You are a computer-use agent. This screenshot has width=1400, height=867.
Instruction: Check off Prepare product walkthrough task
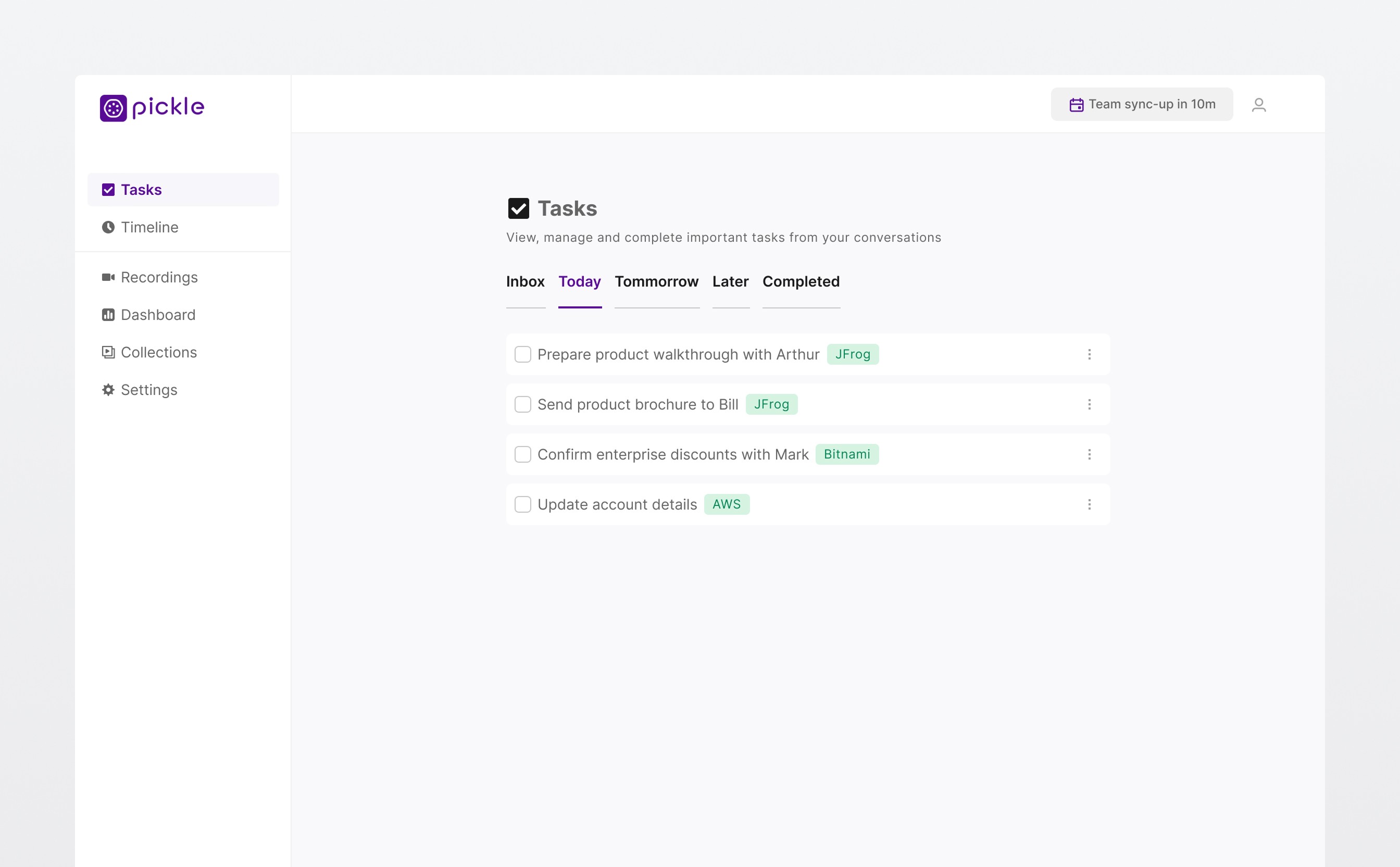pyautogui.click(x=522, y=354)
